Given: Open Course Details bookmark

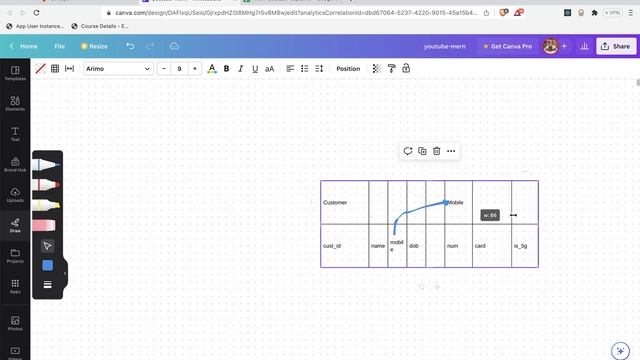Looking at the screenshot, I should [100, 26].
